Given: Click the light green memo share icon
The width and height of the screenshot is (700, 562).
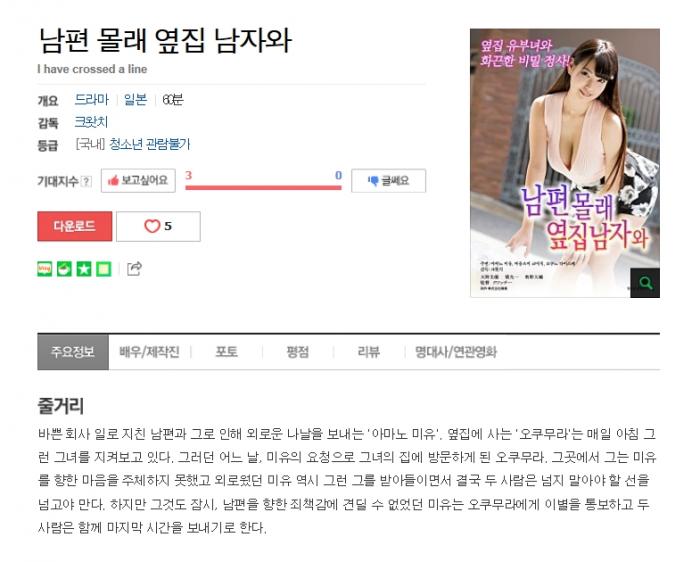Looking at the screenshot, I should [x=104, y=269].
